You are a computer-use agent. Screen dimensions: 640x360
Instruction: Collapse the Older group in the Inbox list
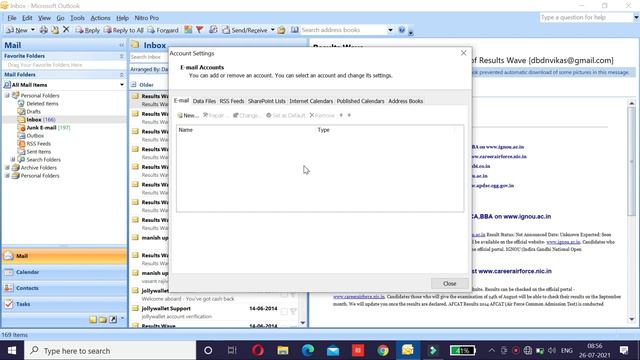click(x=134, y=85)
